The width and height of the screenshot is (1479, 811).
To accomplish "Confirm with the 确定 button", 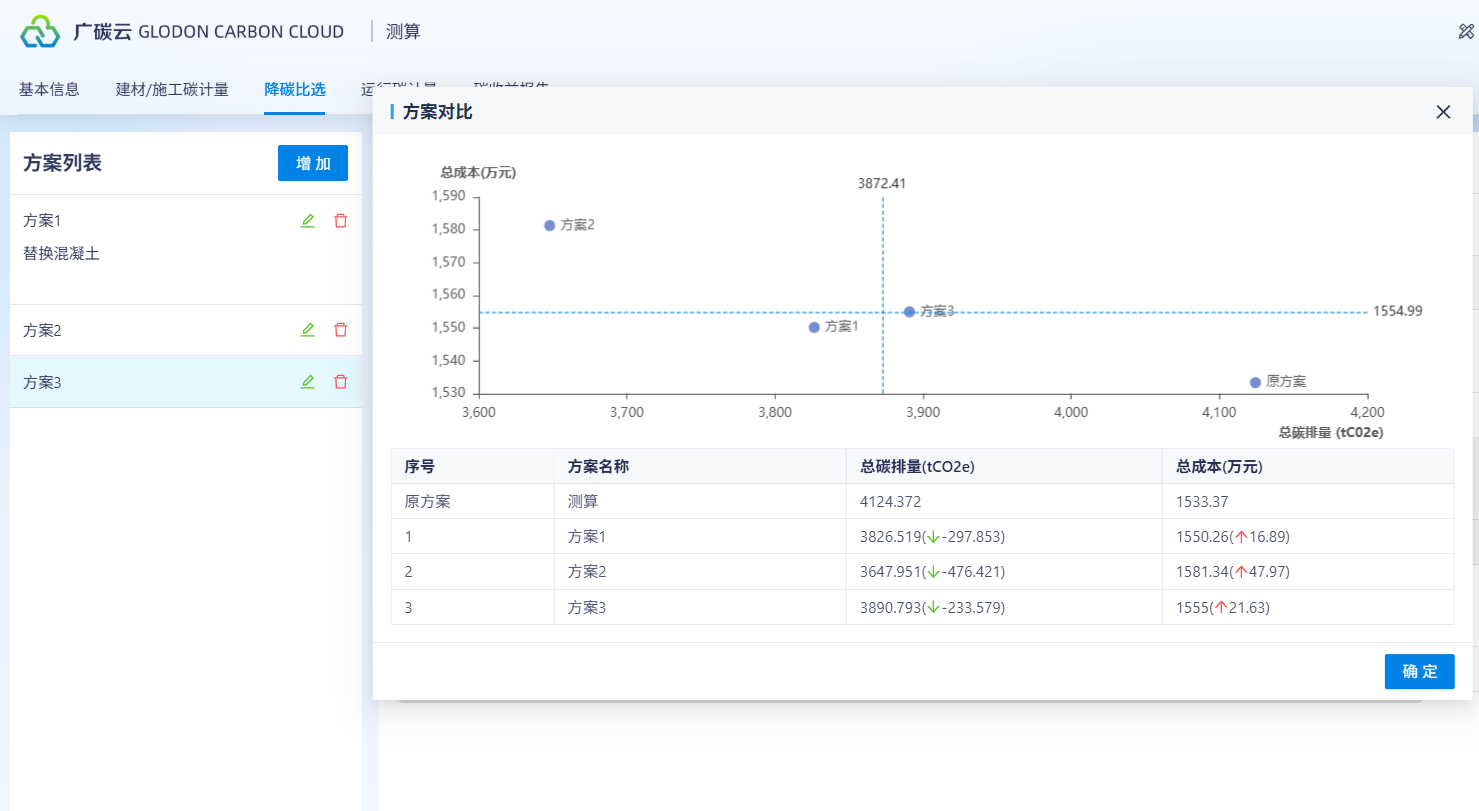I will 1419,672.
